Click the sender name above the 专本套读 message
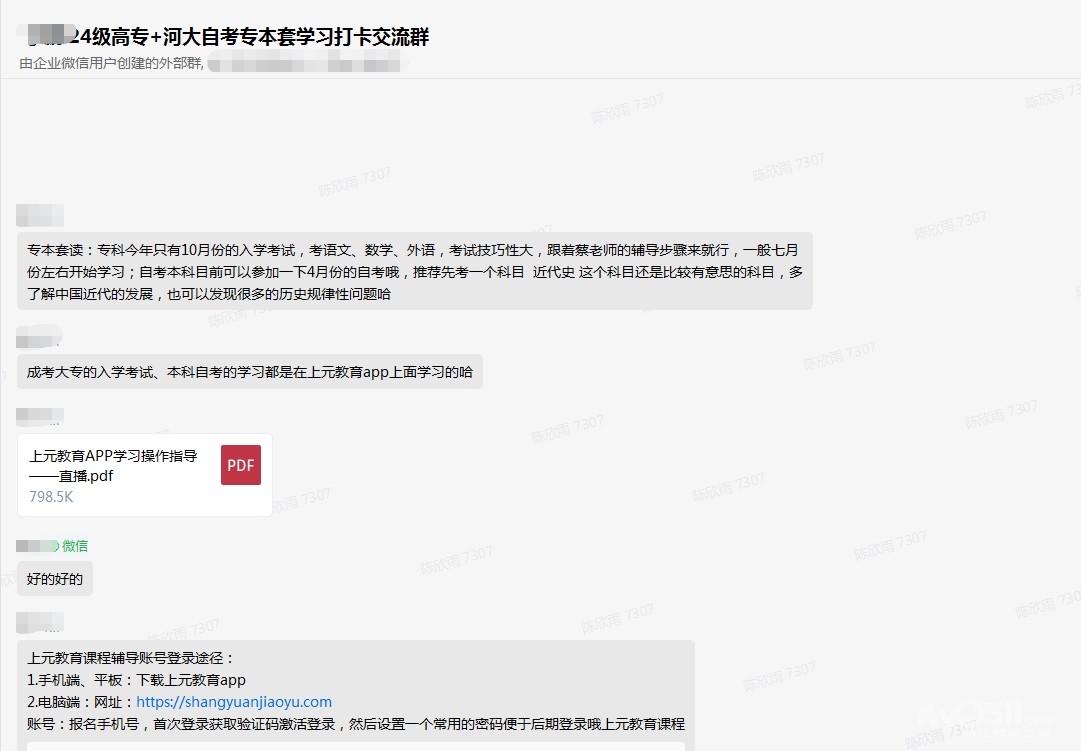The image size is (1081, 751). 40,215
